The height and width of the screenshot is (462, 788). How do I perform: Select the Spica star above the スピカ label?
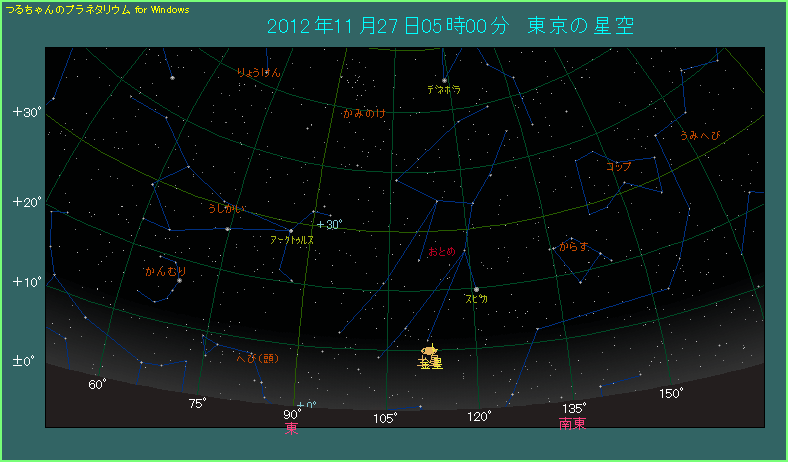(476, 290)
